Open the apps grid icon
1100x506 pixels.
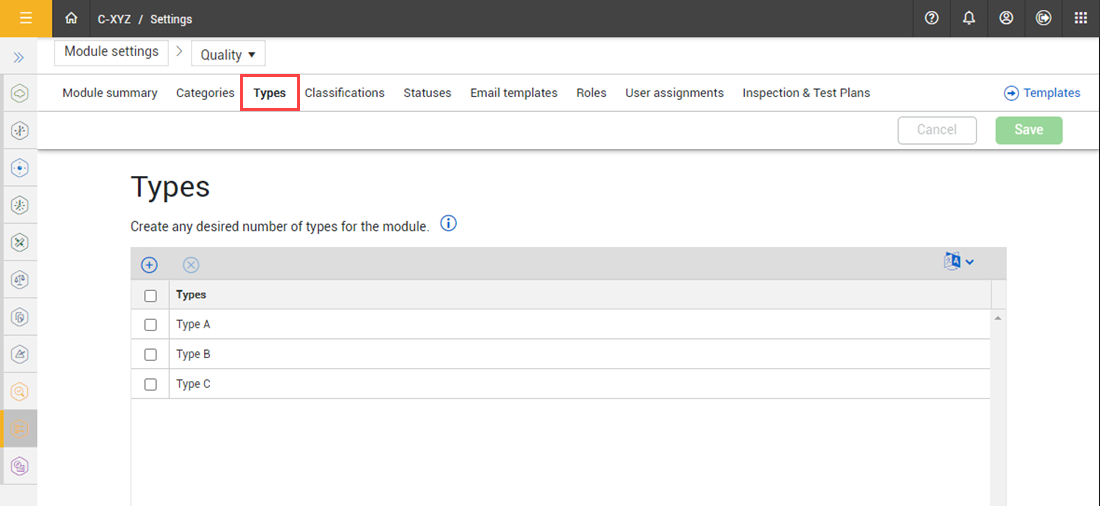click(x=1080, y=18)
